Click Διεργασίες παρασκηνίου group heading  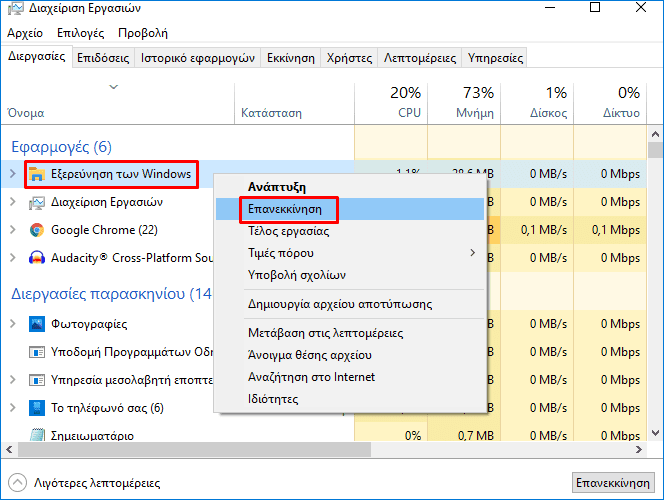(x=111, y=294)
